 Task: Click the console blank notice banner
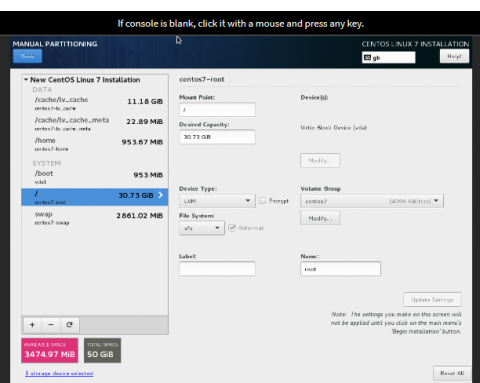point(240,23)
